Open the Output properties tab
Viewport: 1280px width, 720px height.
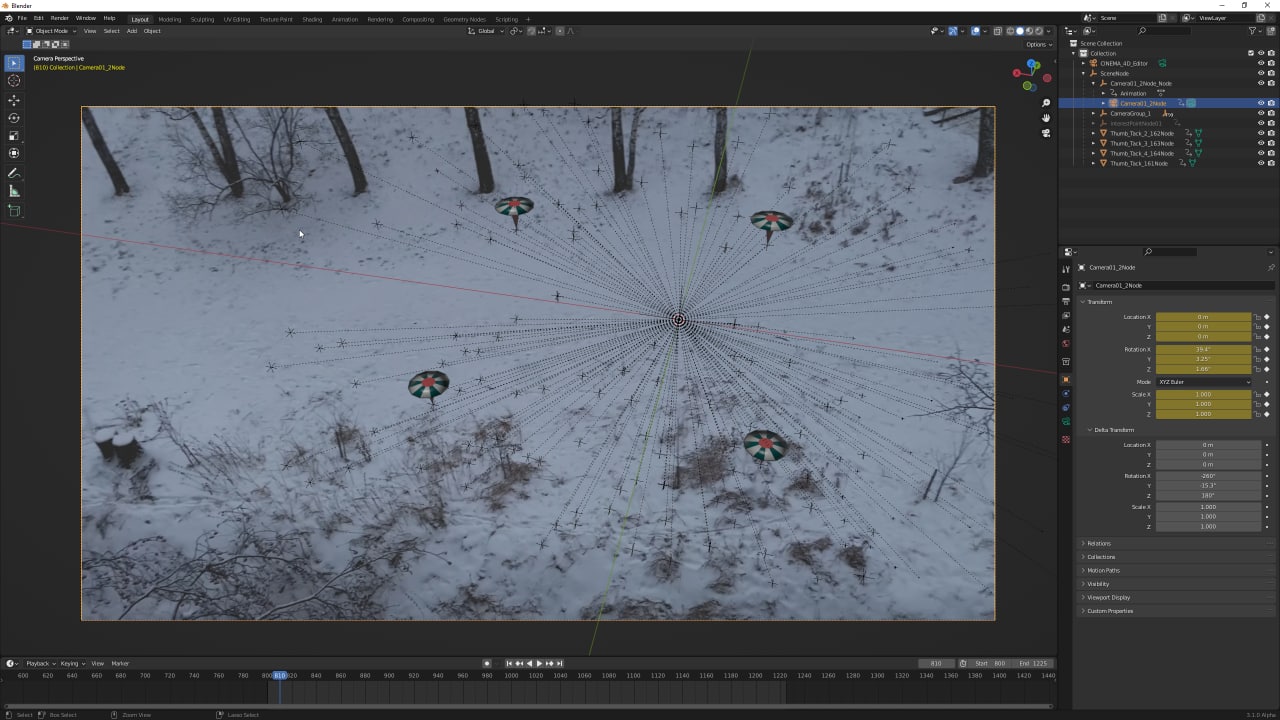[1066, 301]
